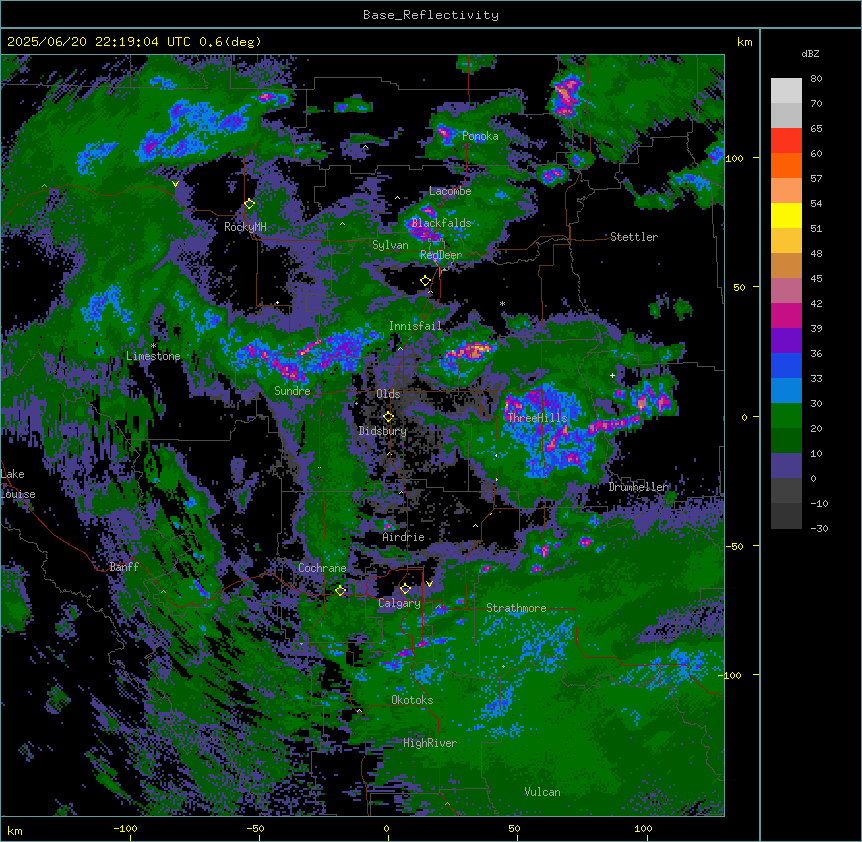The width and height of the screenshot is (862, 842).
Task: Click the Strathmore city label
Action: point(516,608)
